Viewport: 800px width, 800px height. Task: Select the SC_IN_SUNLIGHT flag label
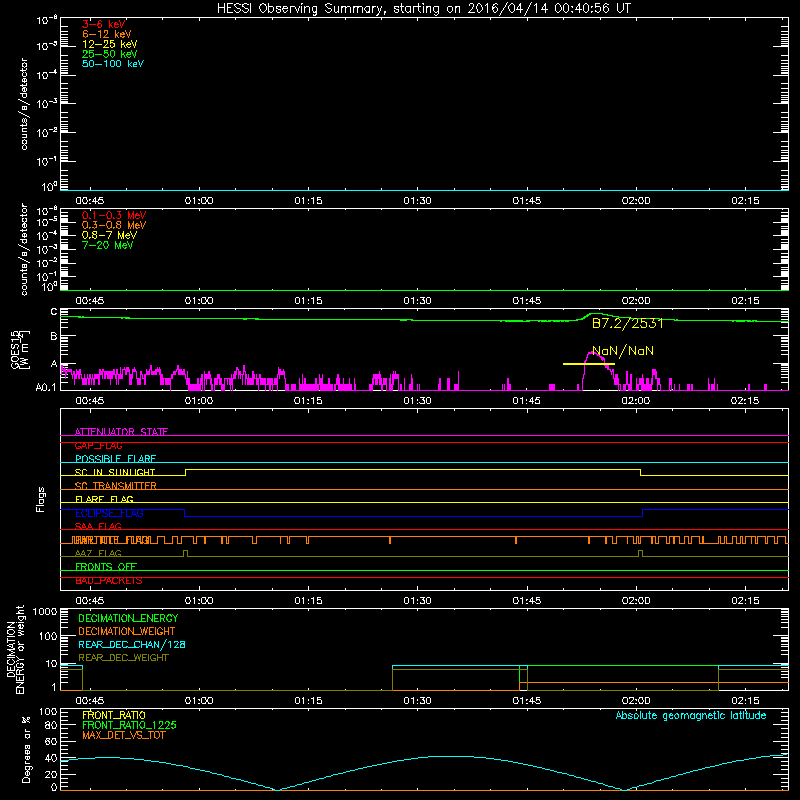(x=114, y=472)
